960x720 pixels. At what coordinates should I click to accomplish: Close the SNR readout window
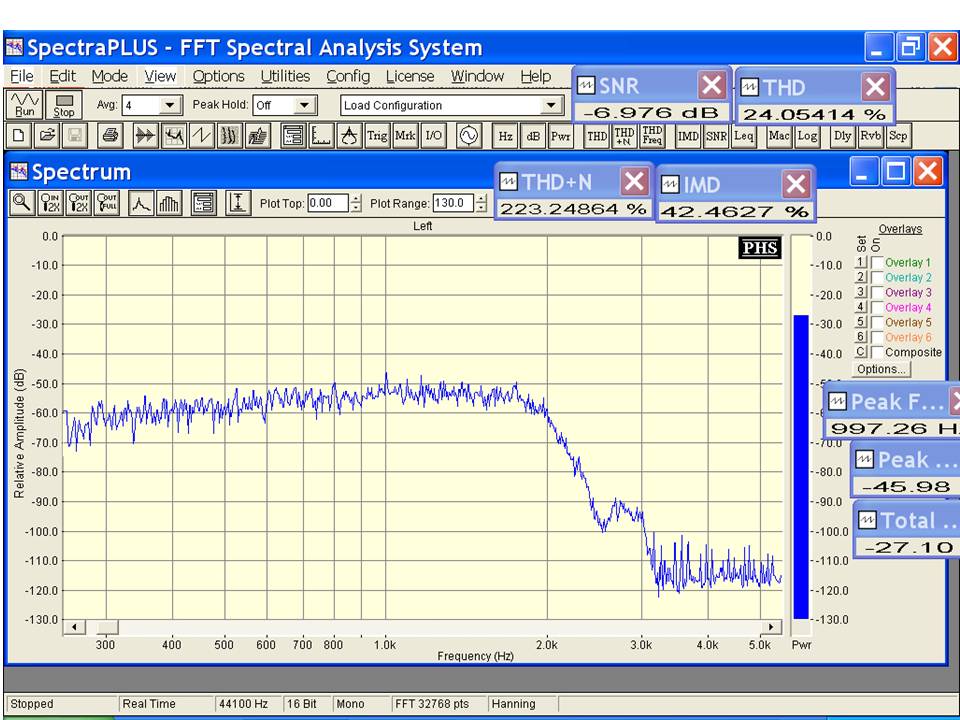(x=711, y=86)
